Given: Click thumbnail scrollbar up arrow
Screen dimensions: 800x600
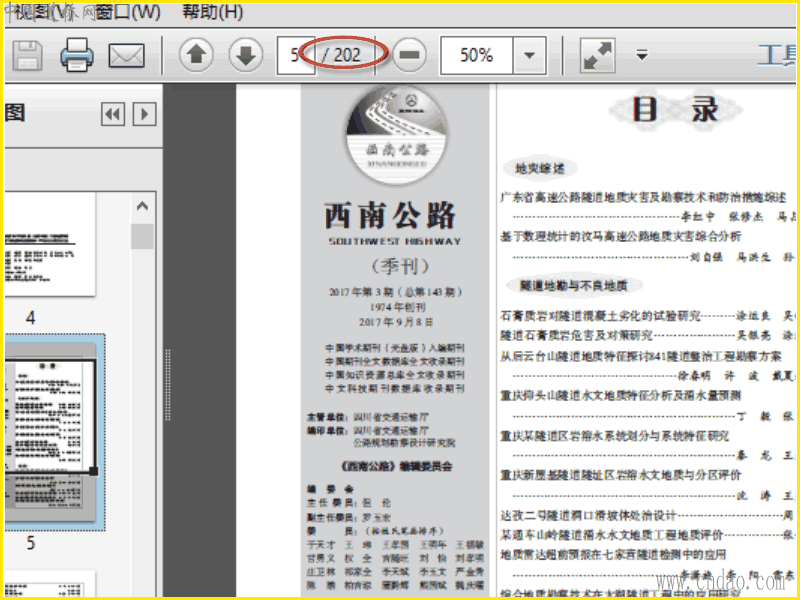Looking at the screenshot, I should coord(142,206).
